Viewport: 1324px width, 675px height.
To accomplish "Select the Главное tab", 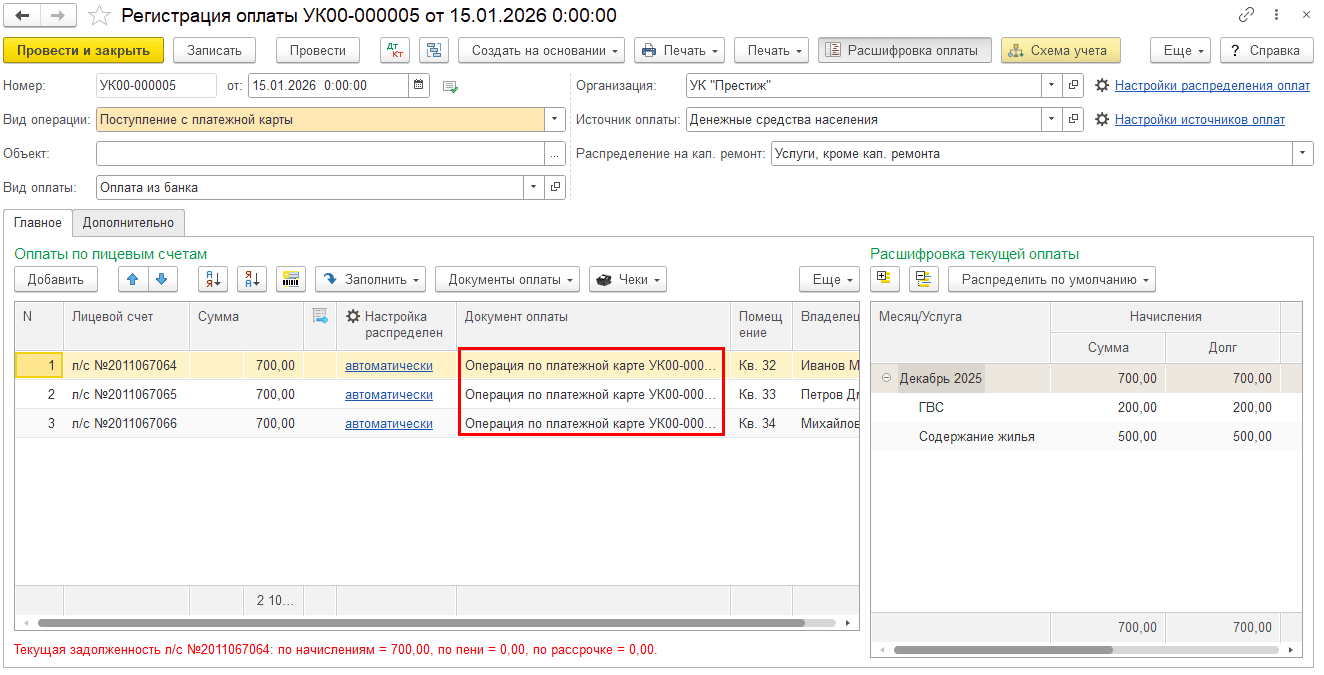I will (38, 223).
